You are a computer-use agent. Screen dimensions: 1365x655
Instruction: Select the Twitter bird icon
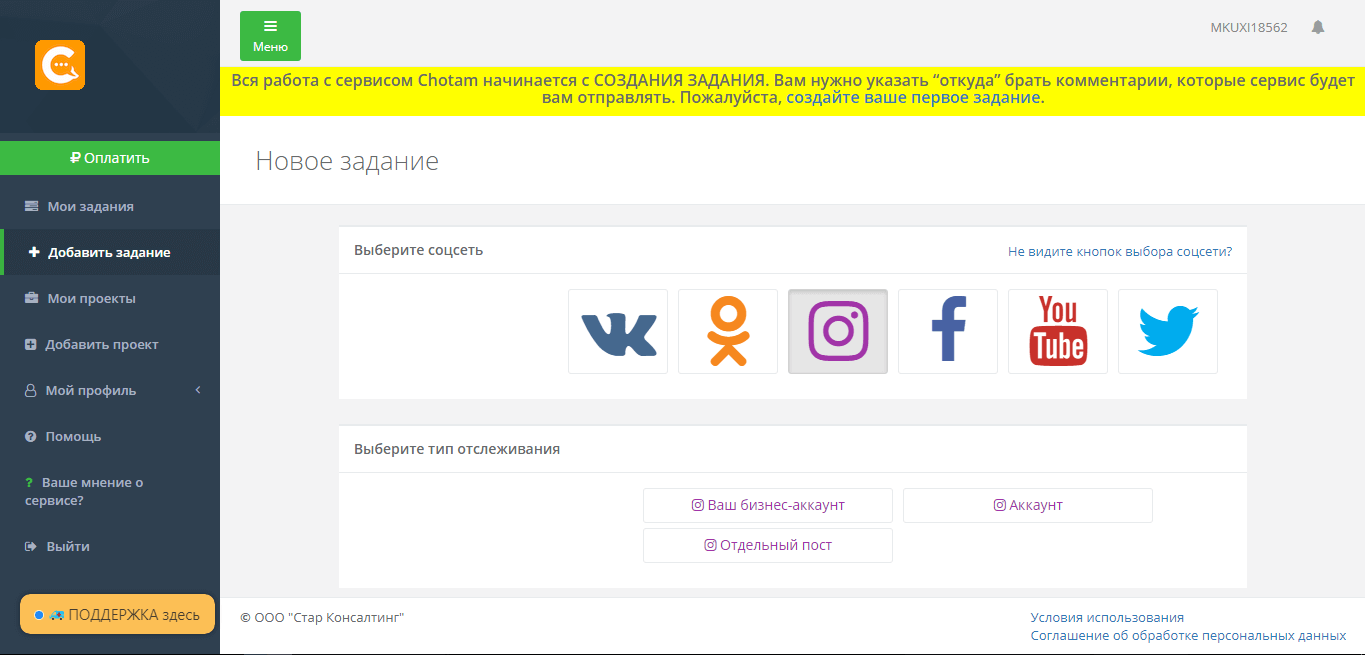[1168, 332]
